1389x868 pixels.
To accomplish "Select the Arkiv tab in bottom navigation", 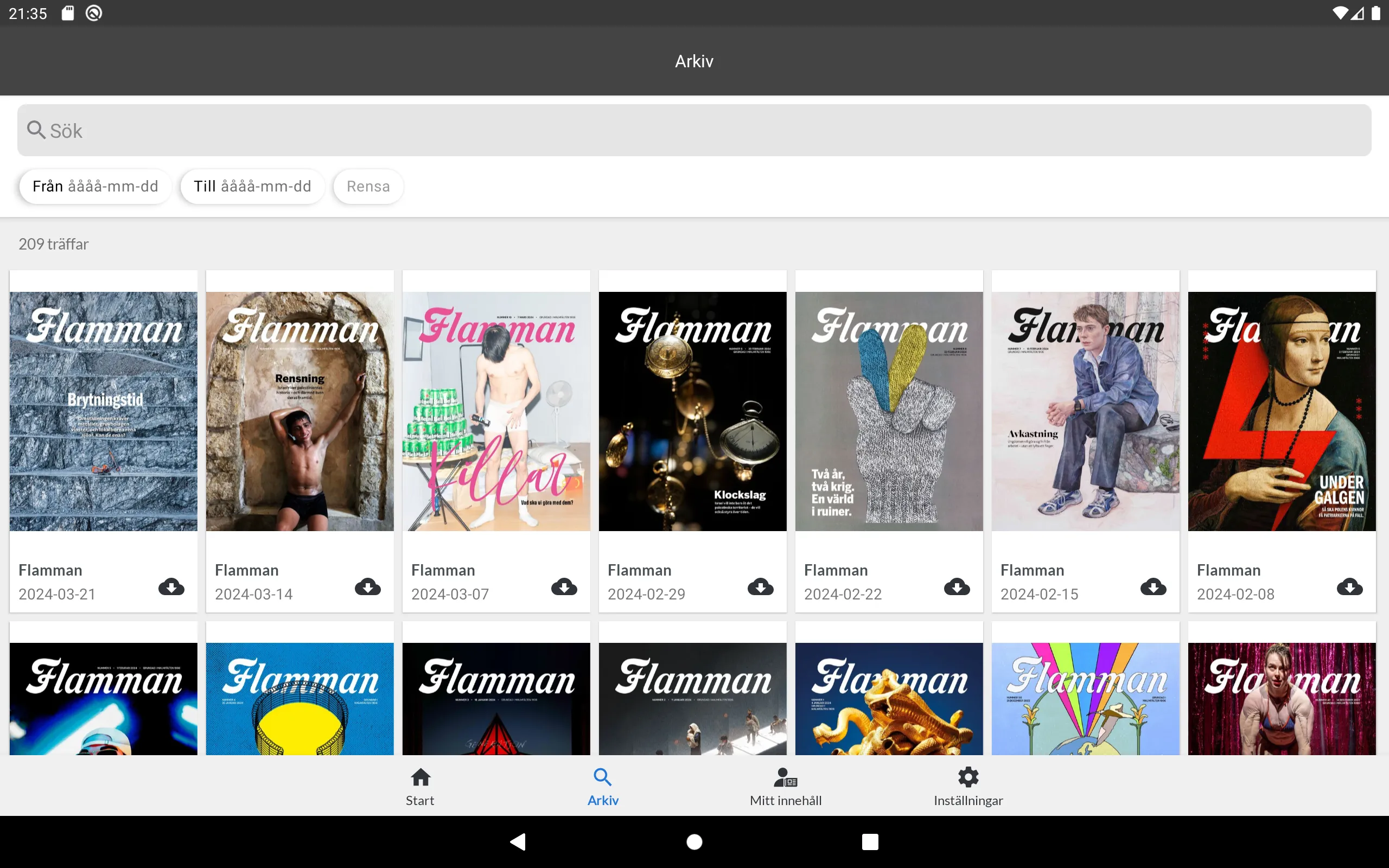I will pyautogui.click(x=603, y=787).
